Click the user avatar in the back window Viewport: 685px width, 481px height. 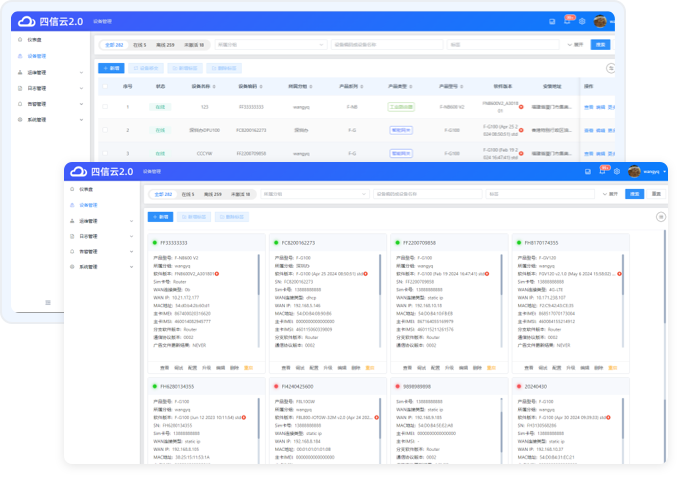click(x=600, y=21)
